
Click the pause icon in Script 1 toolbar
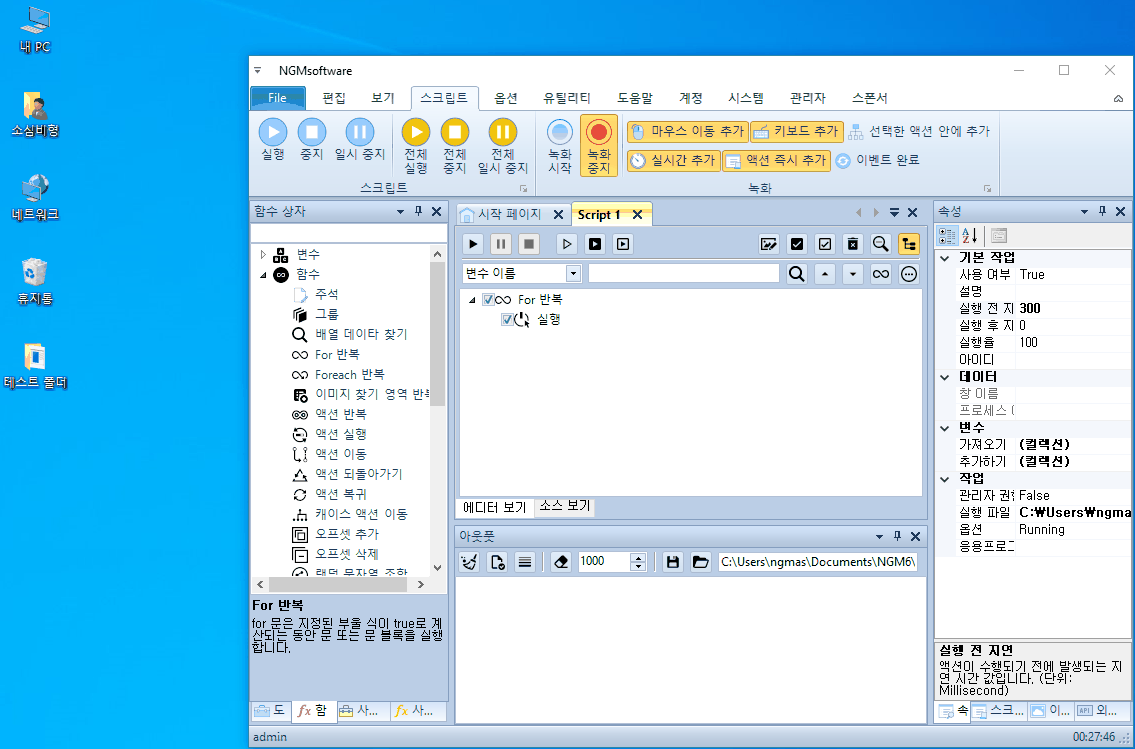click(501, 245)
